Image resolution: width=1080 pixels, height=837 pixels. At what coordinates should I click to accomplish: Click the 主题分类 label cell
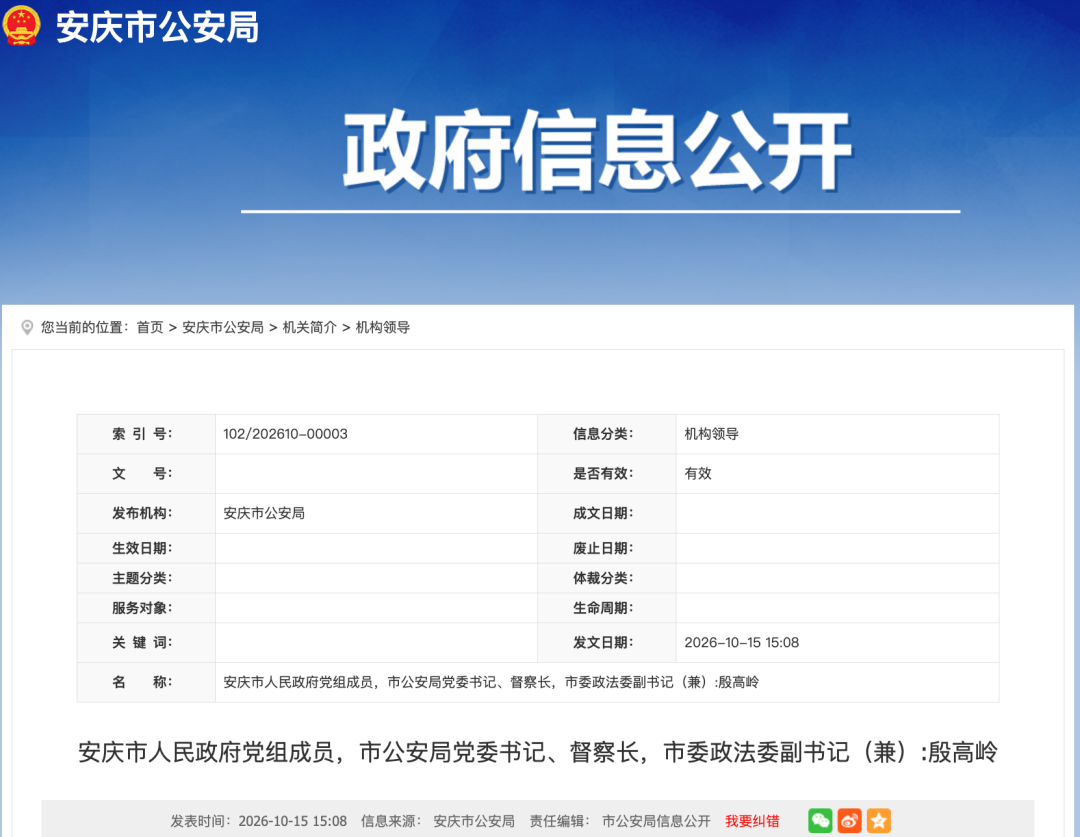point(146,578)
